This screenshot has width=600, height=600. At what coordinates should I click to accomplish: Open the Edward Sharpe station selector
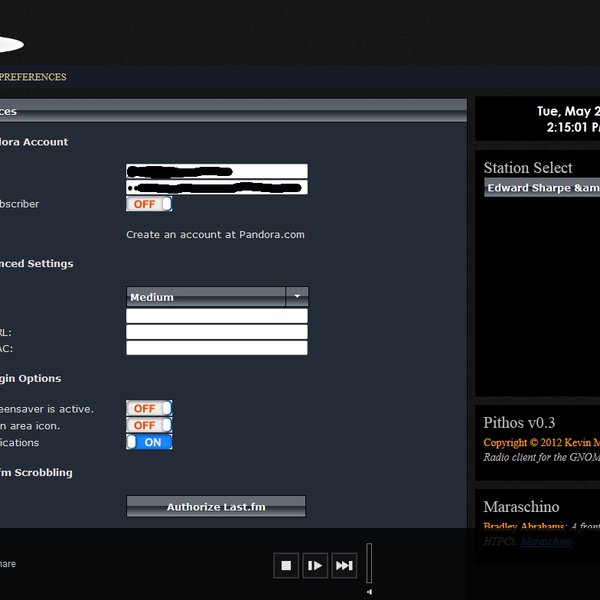click(542, 188)
